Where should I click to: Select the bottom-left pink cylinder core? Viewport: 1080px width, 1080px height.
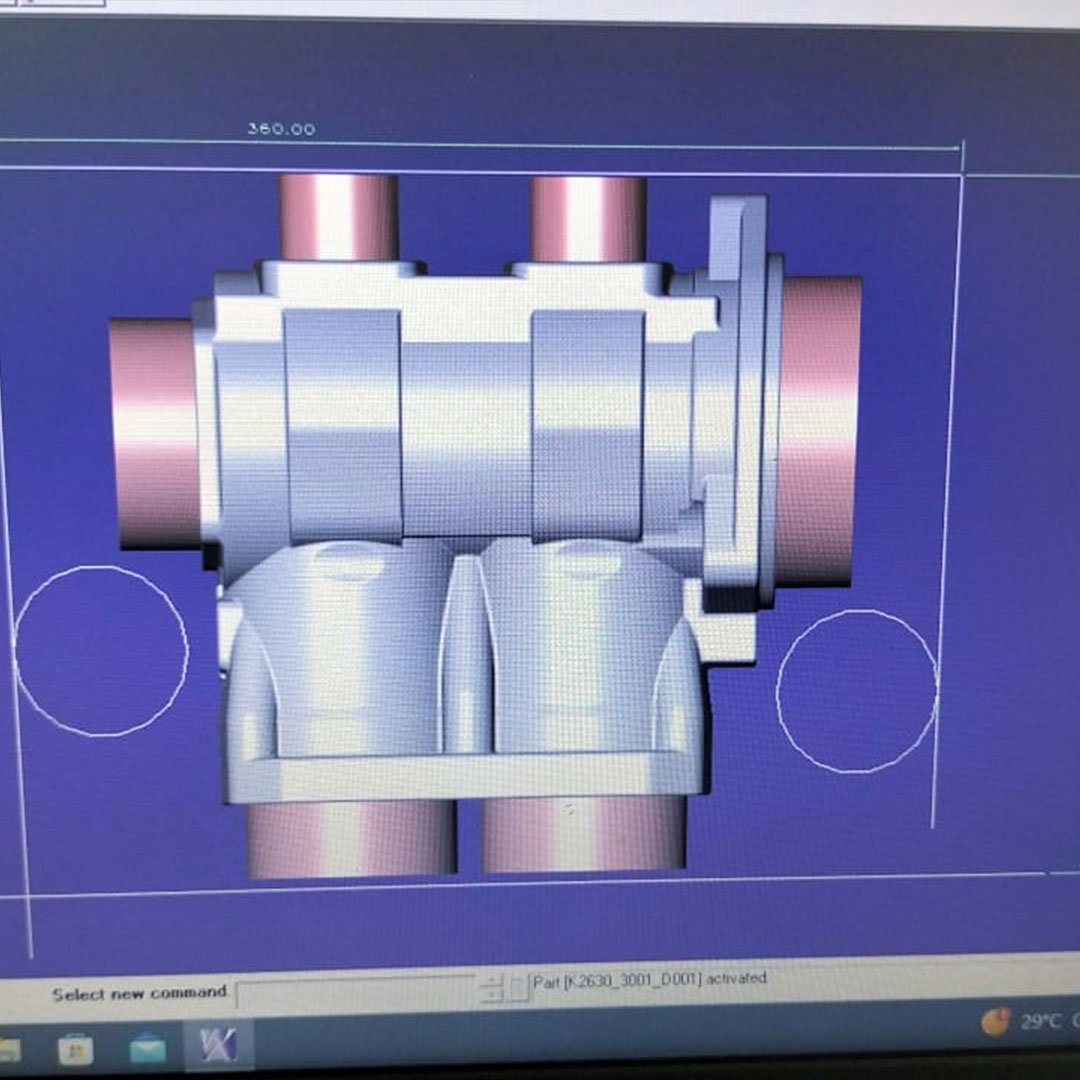[x=351, y=839]
